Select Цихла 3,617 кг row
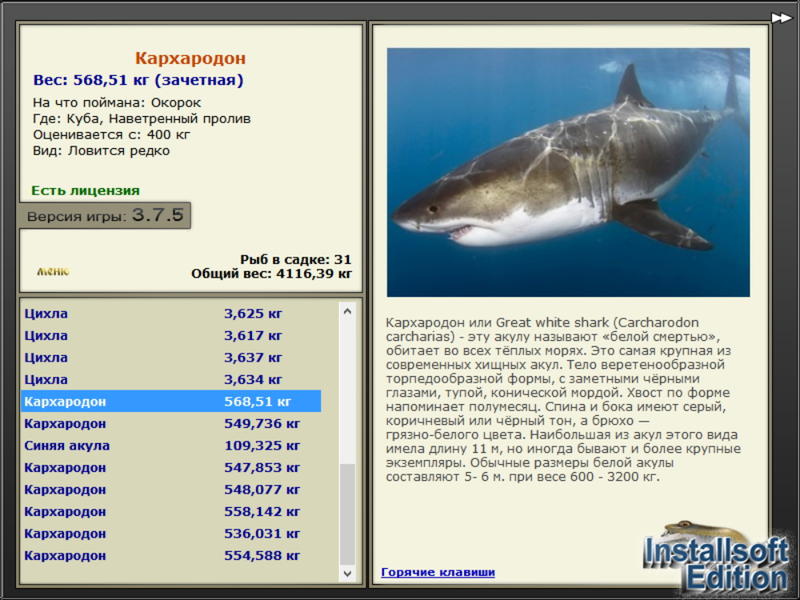Screen dimensions: 800x600 pos(171,335)
